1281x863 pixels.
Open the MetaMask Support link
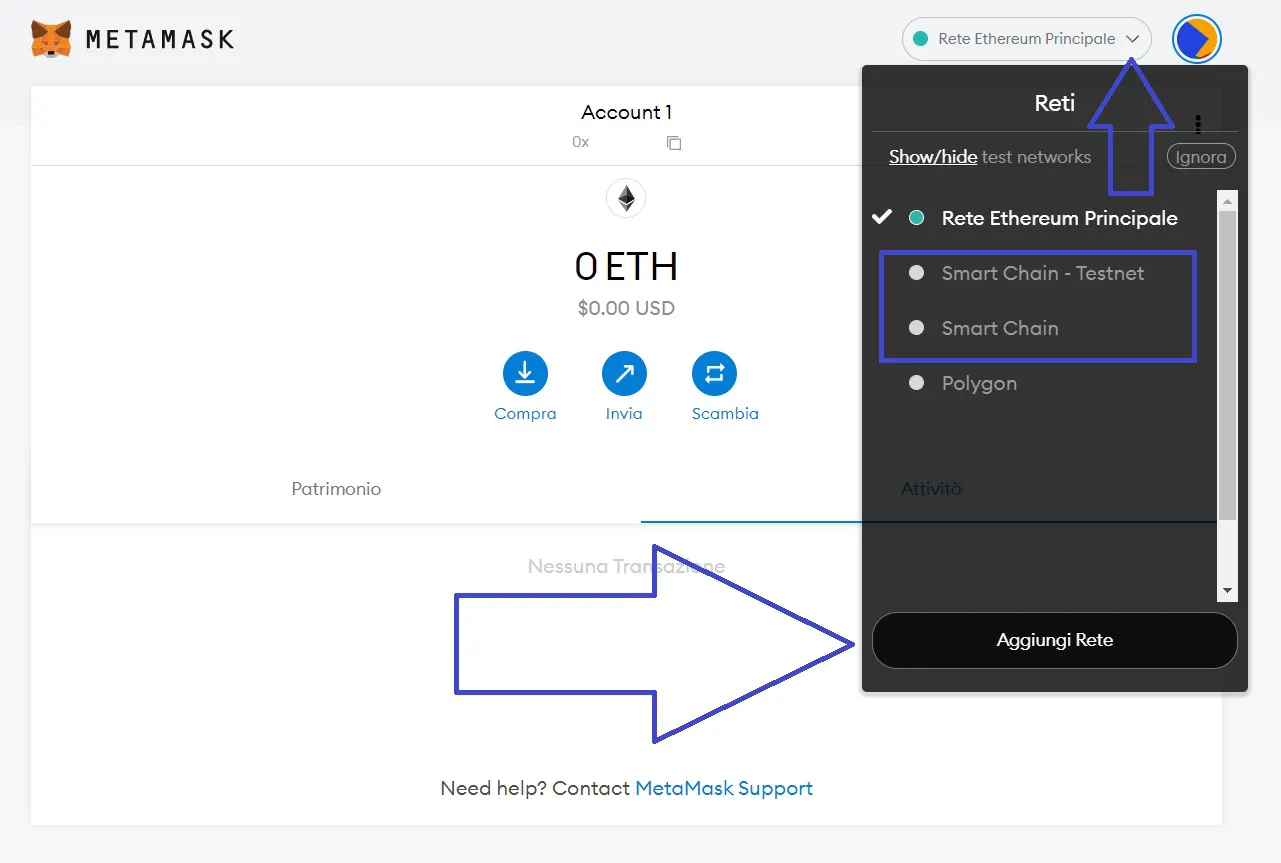click(724, 788)
